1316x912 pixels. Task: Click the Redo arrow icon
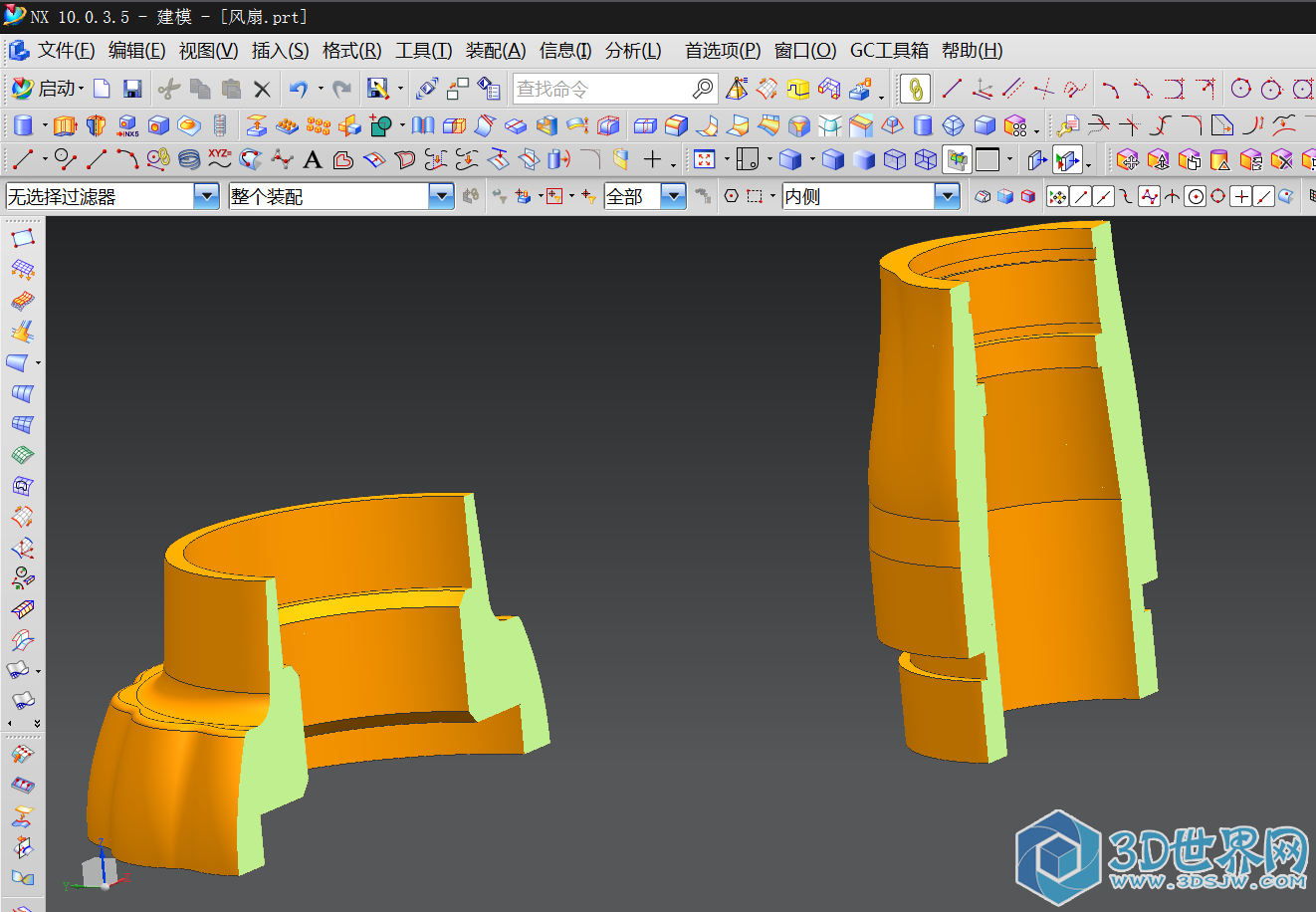click(341, 89)
